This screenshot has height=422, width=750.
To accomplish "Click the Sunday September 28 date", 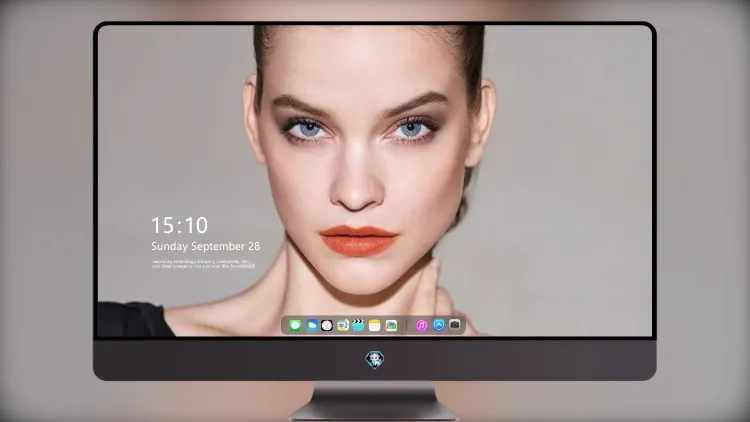I will [x=206, y=246].
